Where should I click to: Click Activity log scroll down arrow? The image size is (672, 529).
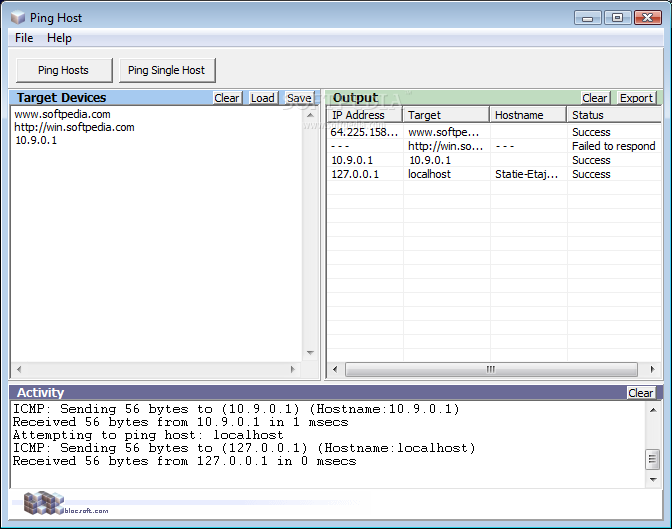(653, 480)
